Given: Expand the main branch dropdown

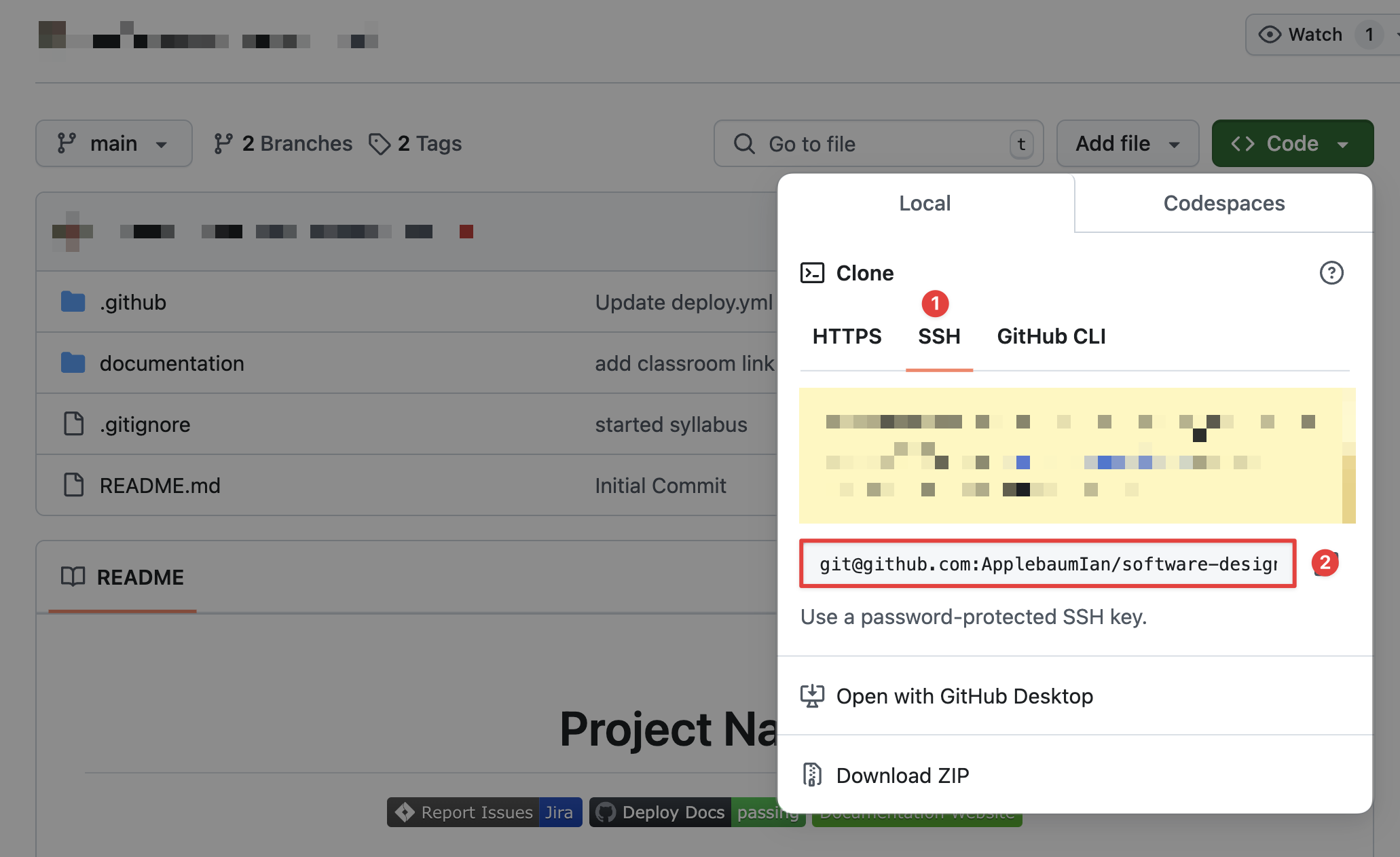Looking at the screenshot, I should tap(113, 144).
